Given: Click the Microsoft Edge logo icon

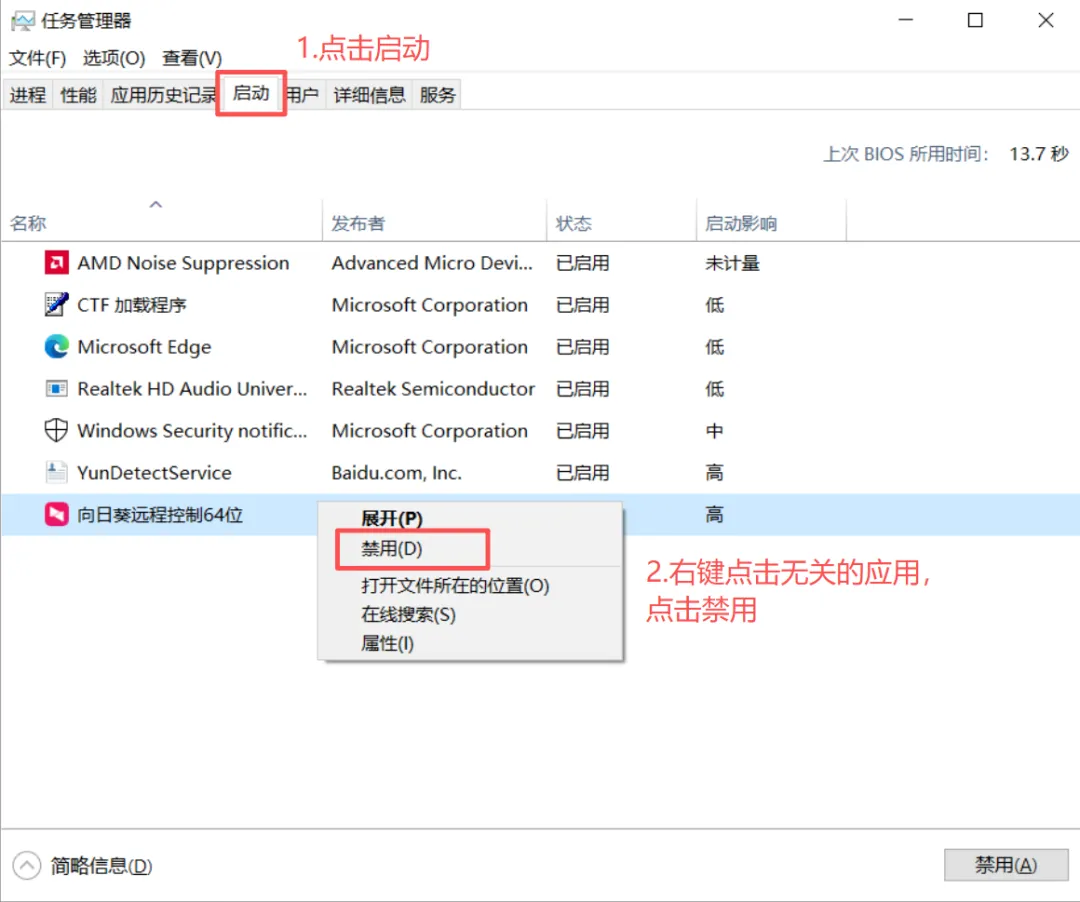Looking at the screenshot, I should click(x=56, y=346).
